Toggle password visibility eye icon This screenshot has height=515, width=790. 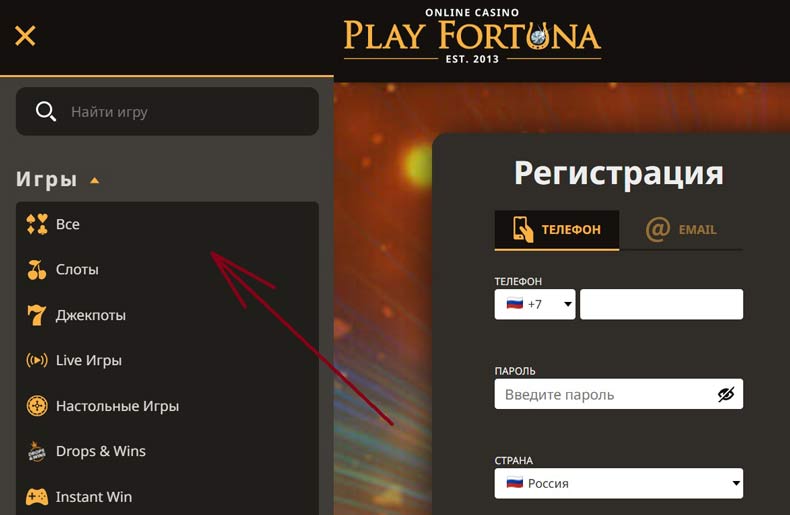click(x=726, y=394)
